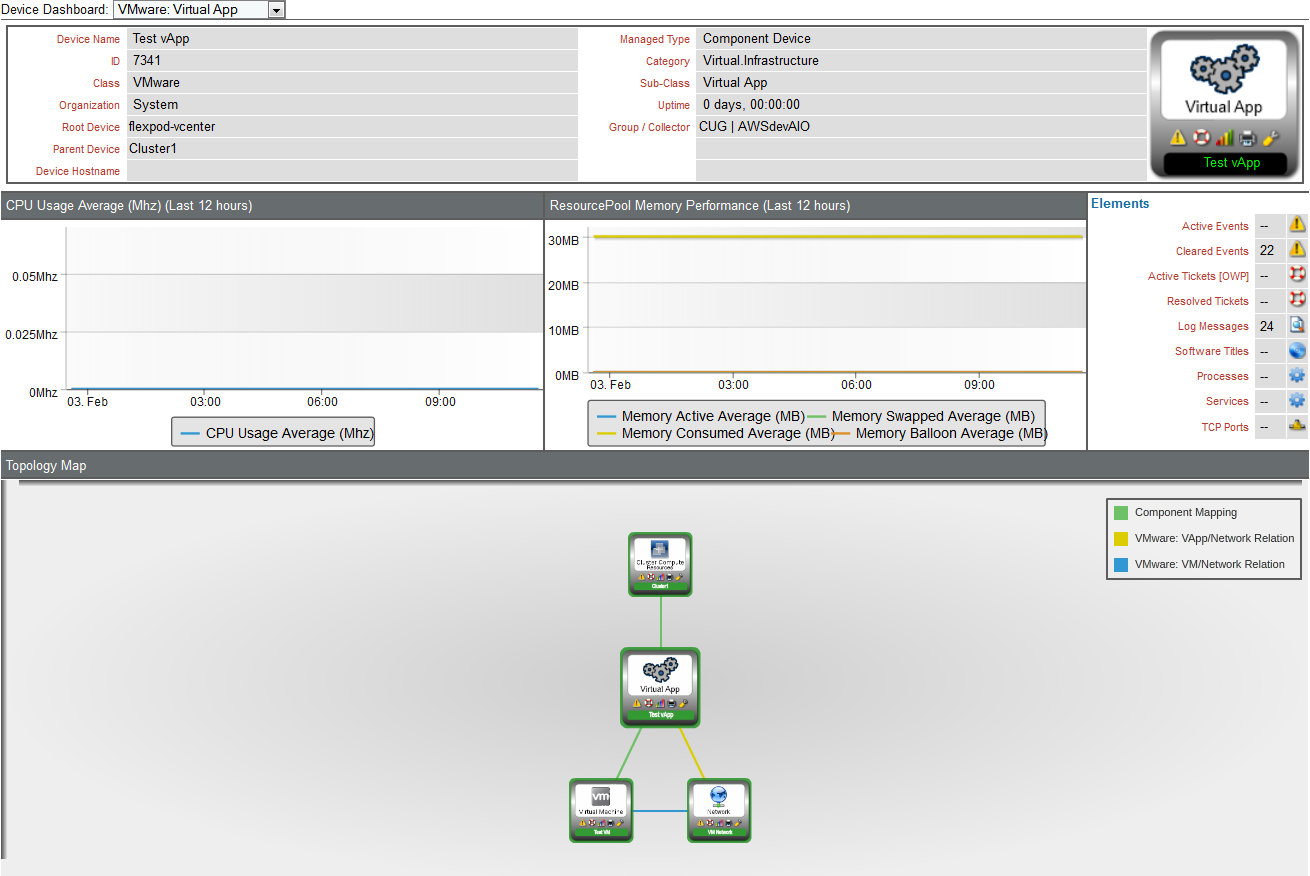Click the Root Device value flexpod-vcenter
This screenshot has height=876, width=1310.
(172, 127)
